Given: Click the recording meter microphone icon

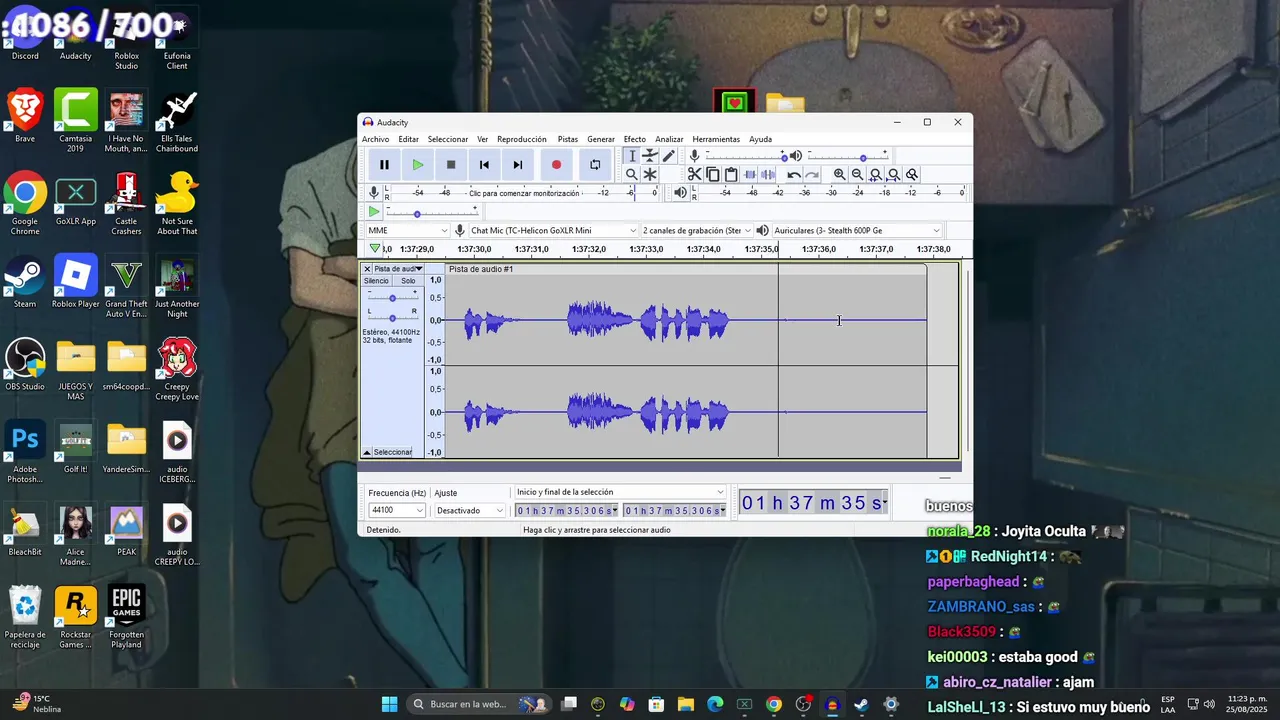Looking at the screenshot, I should coord(374,192).
